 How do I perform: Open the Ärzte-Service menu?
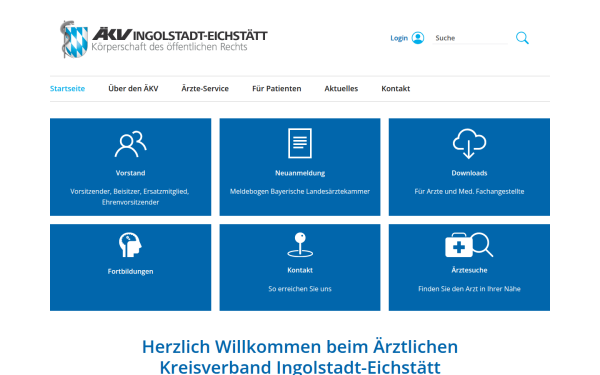point(205,89)
